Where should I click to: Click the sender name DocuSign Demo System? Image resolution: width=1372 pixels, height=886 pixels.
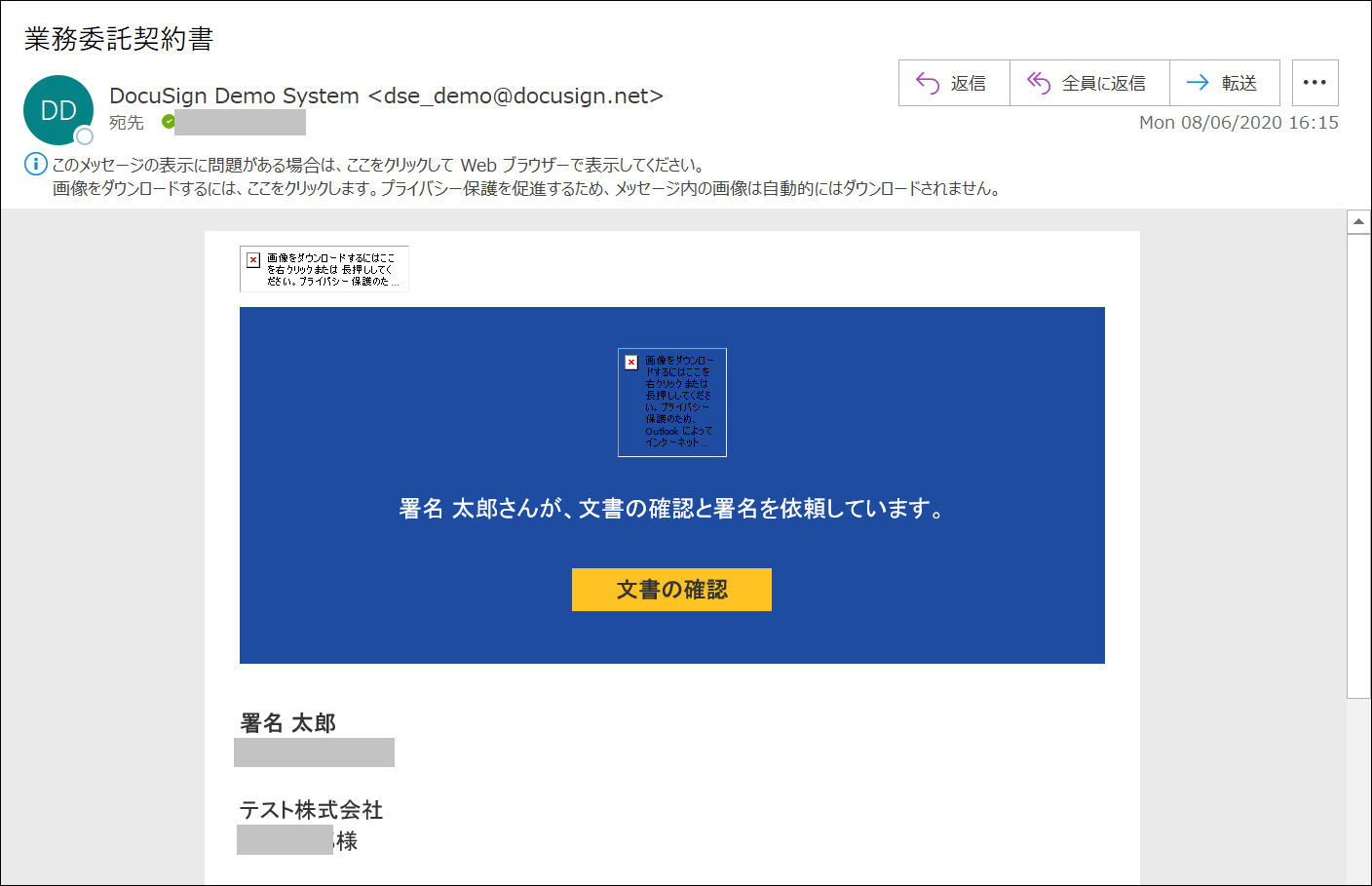[x=386, y=96]
